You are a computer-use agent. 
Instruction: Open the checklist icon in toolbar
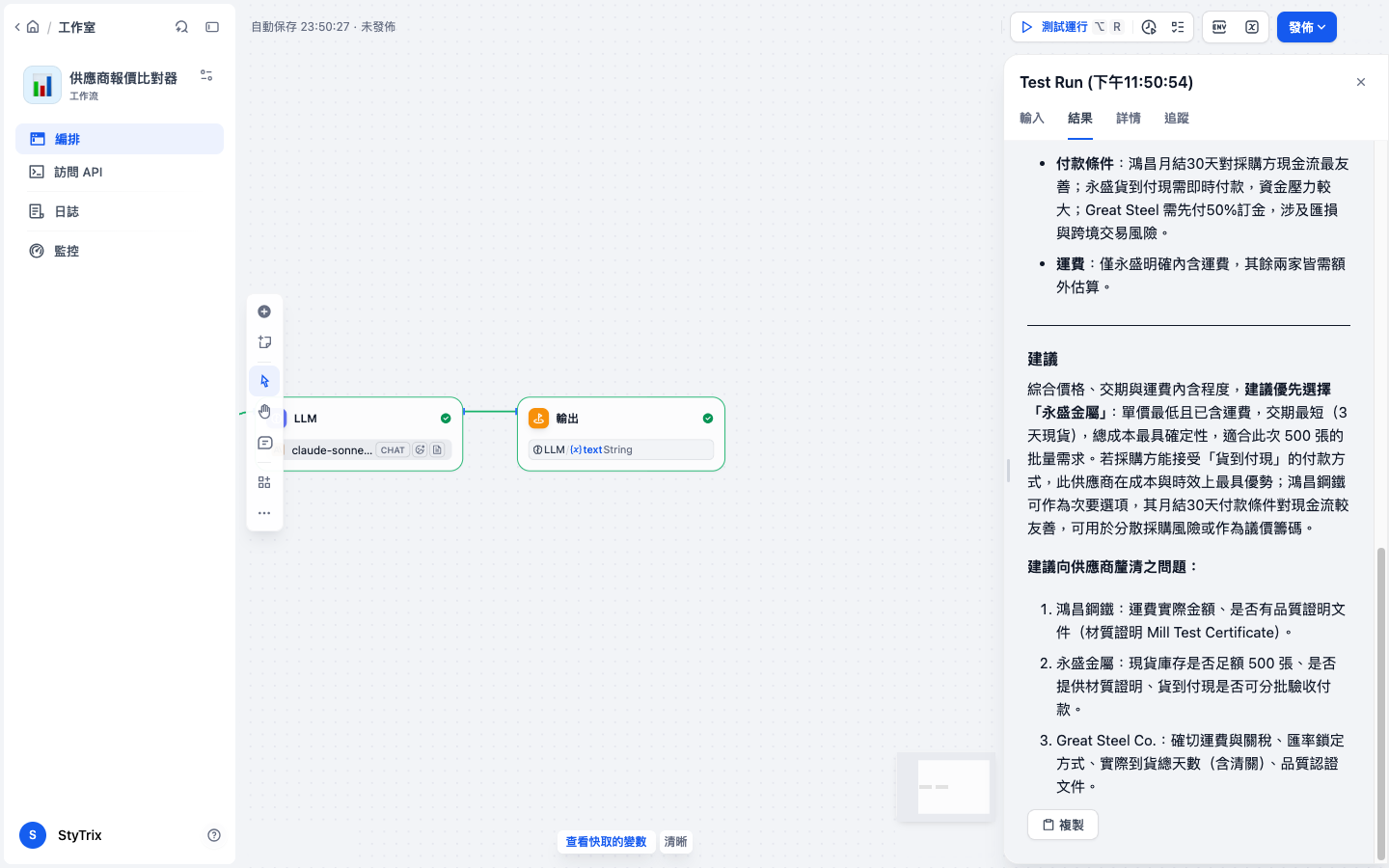pyautogui.click(x=1178, y=27)
